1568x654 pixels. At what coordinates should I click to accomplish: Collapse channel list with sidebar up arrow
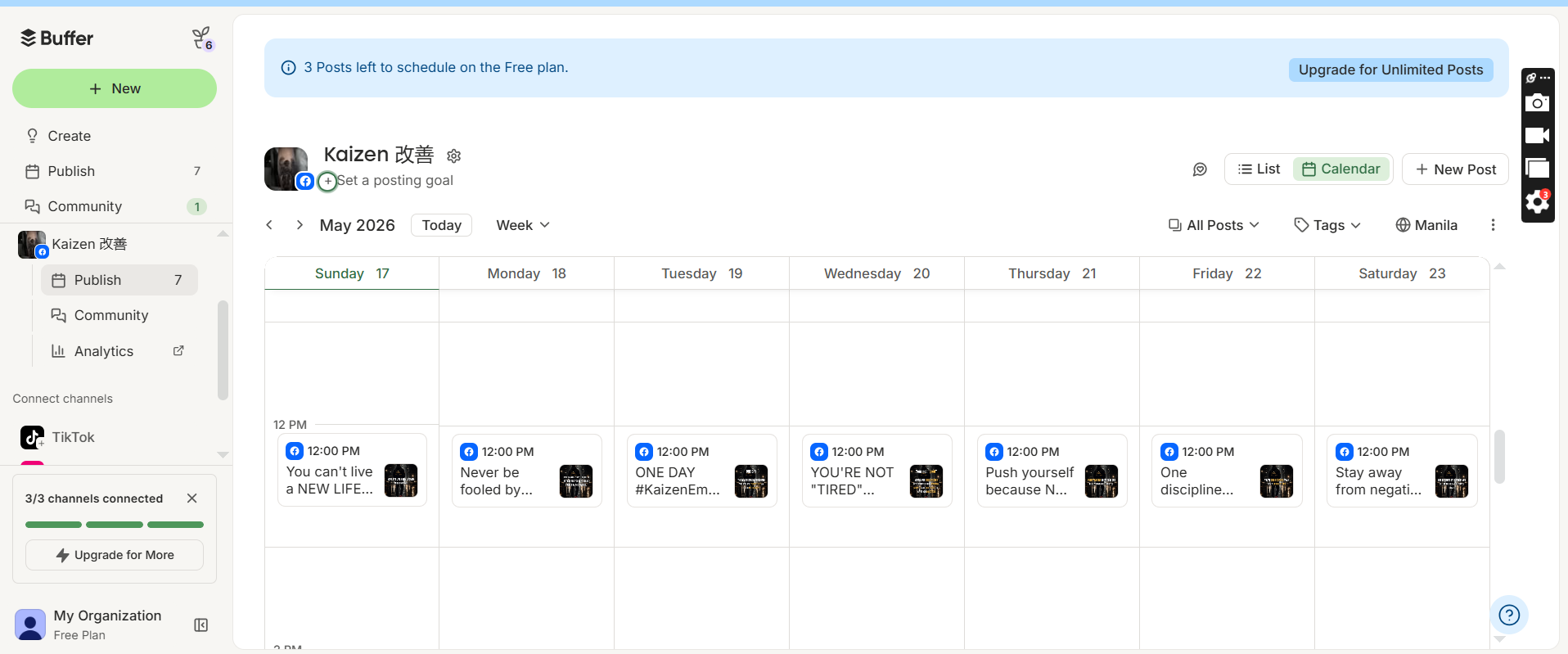click(x=223, y=234)
